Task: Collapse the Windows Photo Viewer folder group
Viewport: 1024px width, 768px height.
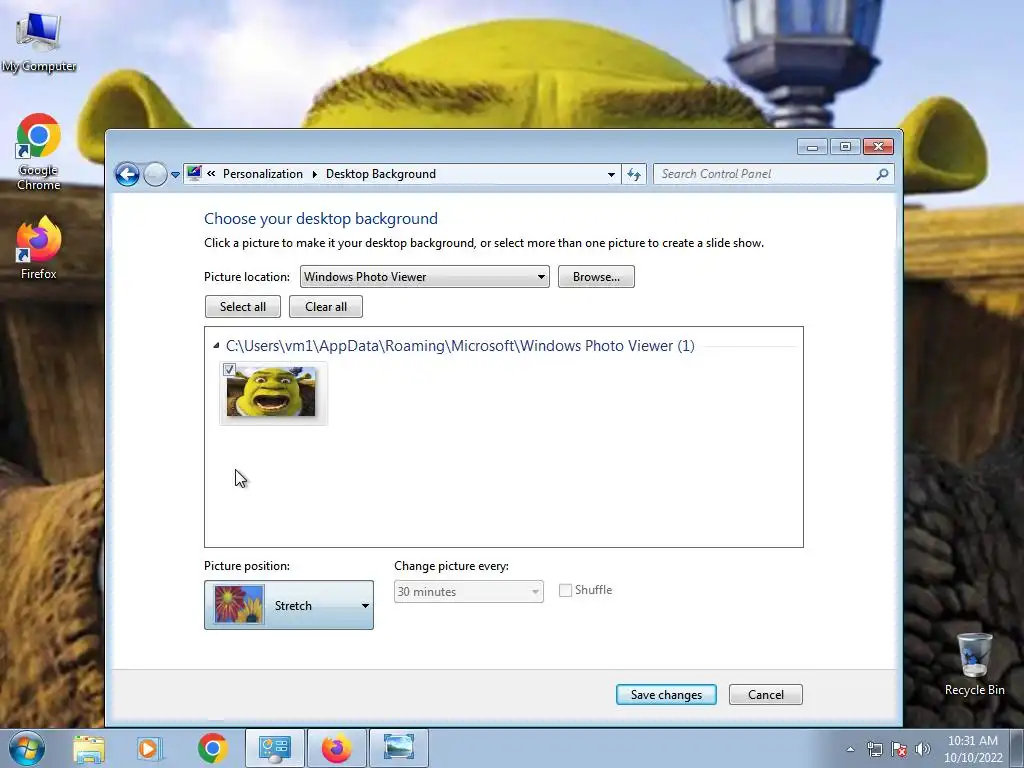Action: [216, 345]
